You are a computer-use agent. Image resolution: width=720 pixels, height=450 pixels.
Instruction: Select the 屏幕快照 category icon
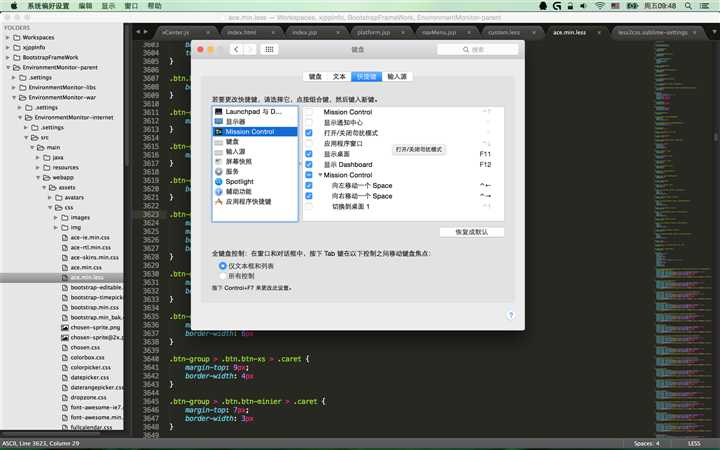[219, 162]
